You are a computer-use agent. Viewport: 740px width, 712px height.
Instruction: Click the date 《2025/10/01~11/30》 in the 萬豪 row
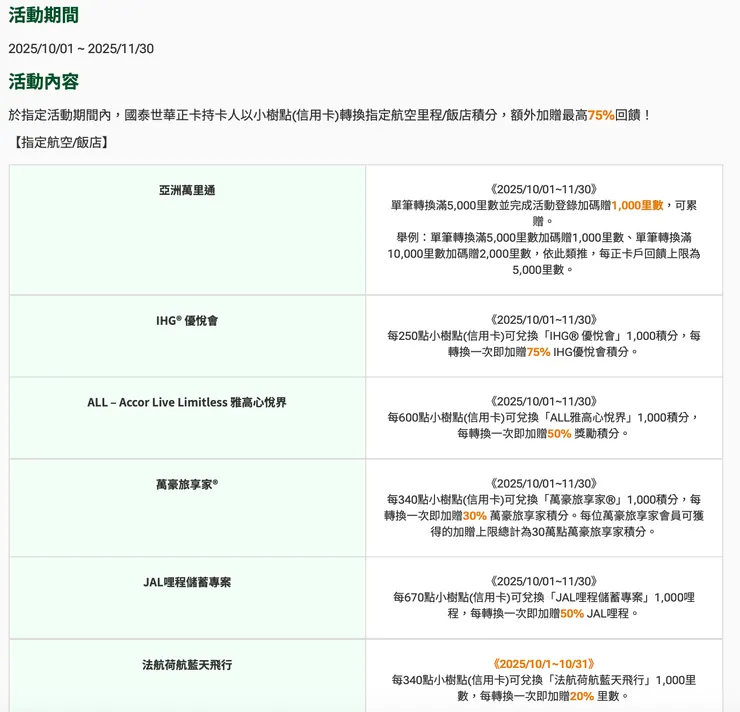click(x=544, y=484)
